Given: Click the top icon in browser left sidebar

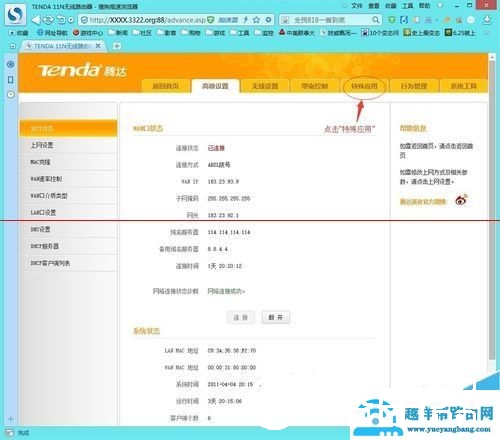Looking at the screenshot, I should coord(11,64).
